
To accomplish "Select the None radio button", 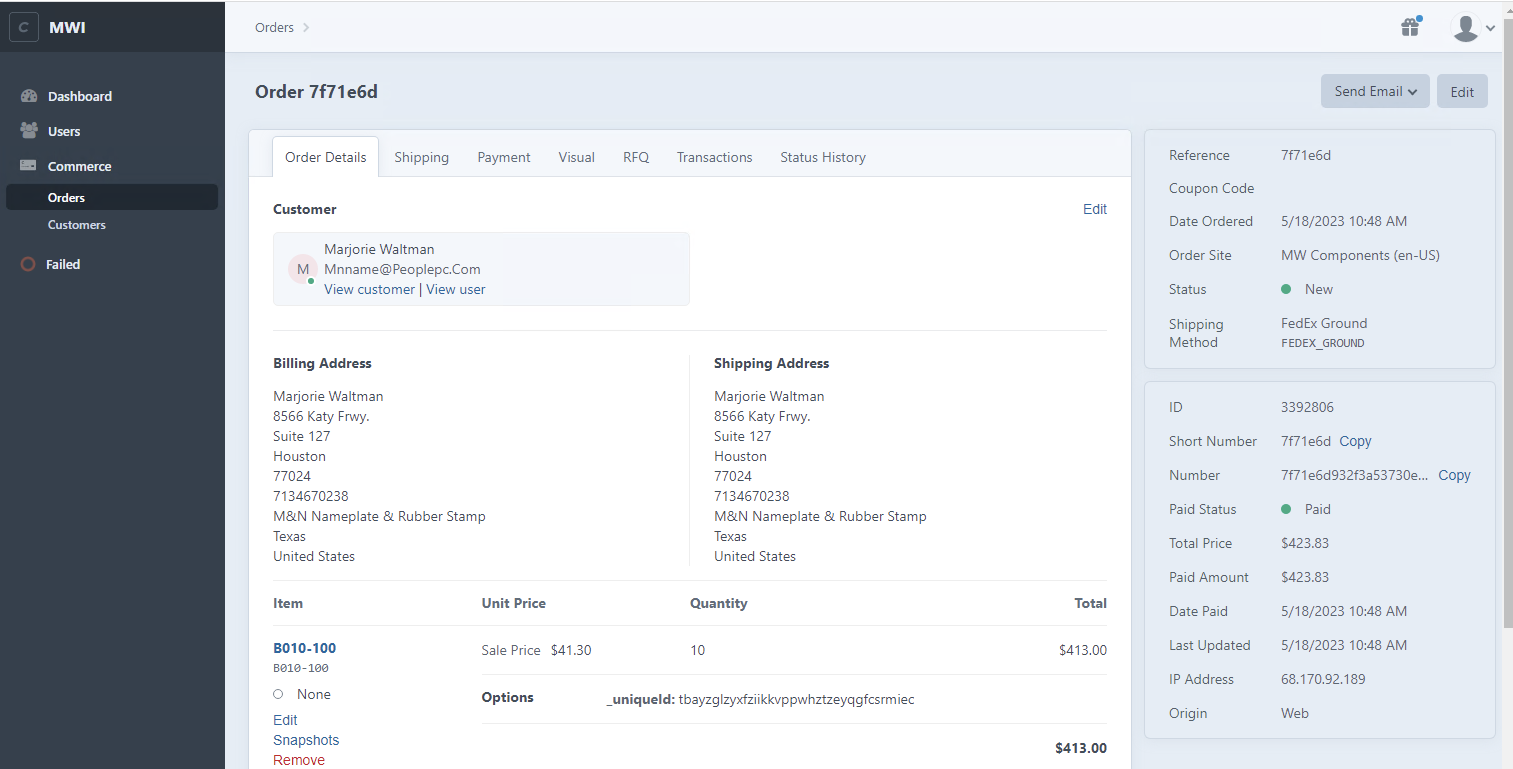I will pos(278,694).
